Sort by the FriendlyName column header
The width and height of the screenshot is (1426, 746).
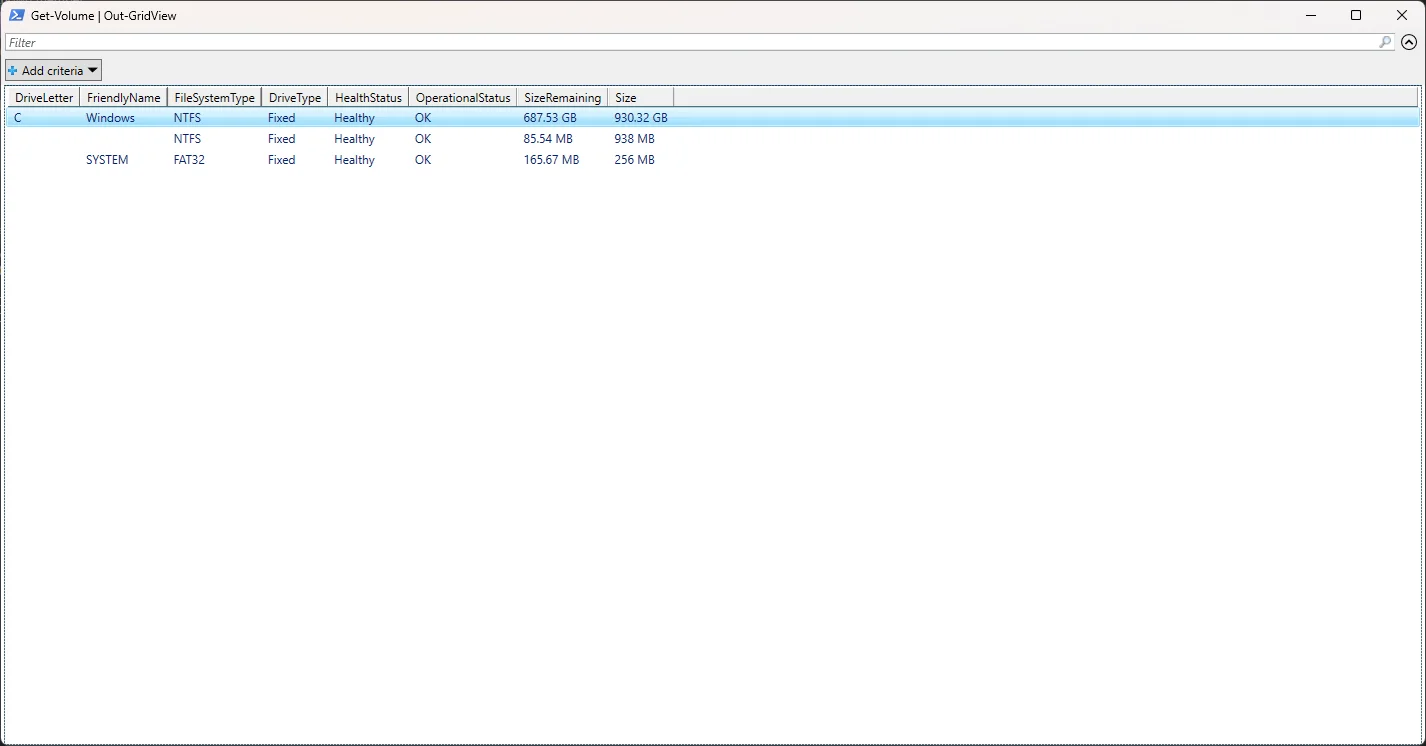[x=123, y=97]
